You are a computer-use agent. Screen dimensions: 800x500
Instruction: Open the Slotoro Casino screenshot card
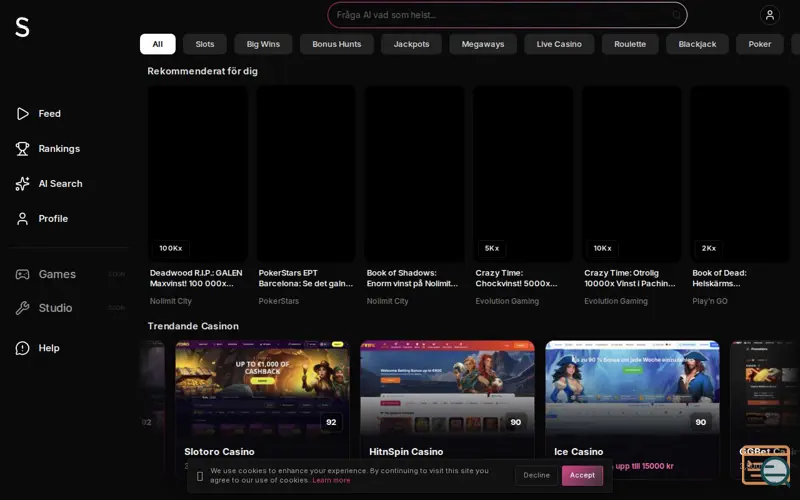coord(262,388)
